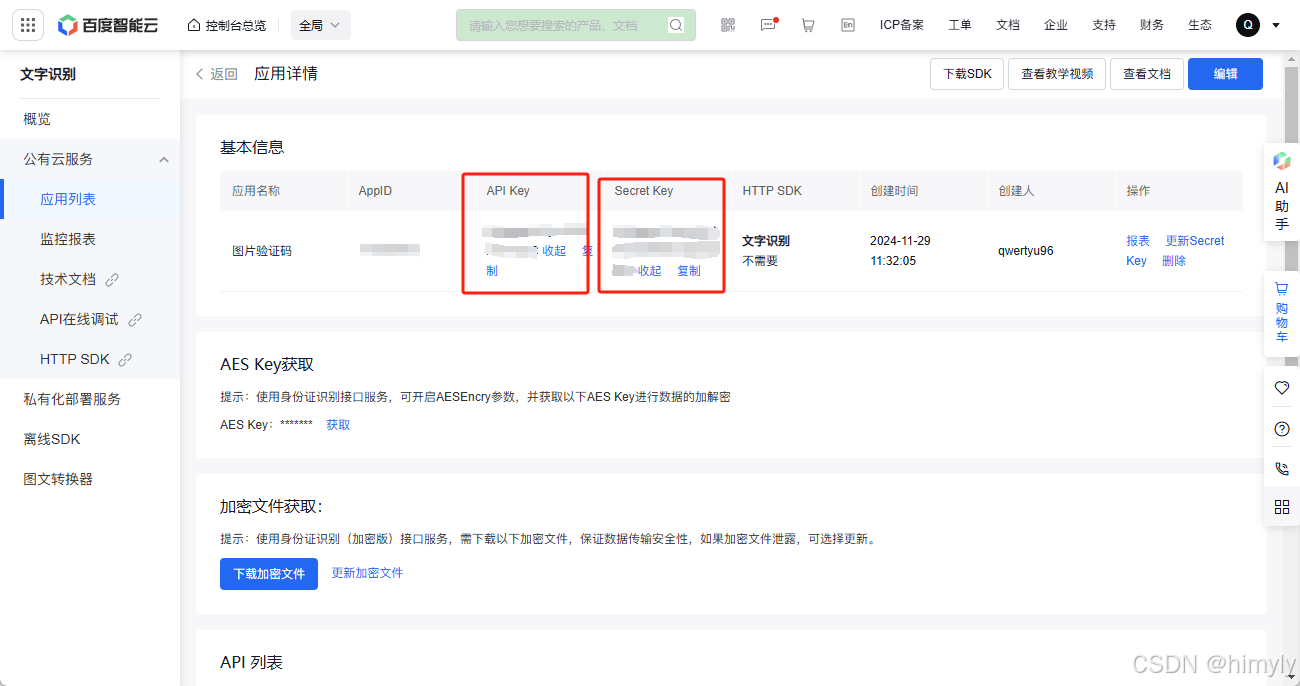The width and height of the screenshot is (1300, 686).
Task: Copy the Secret Key with 复制
Action: (689, 271)
